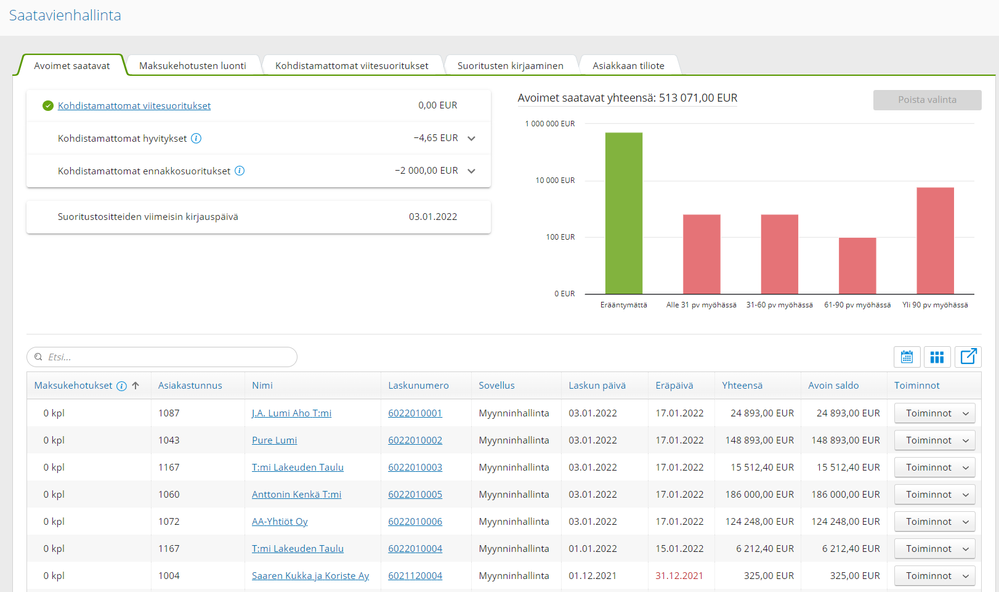Switch to the Maksukehotusten luonti tab
The height and width of the screenshot is (592, 999).
point(192,66)
